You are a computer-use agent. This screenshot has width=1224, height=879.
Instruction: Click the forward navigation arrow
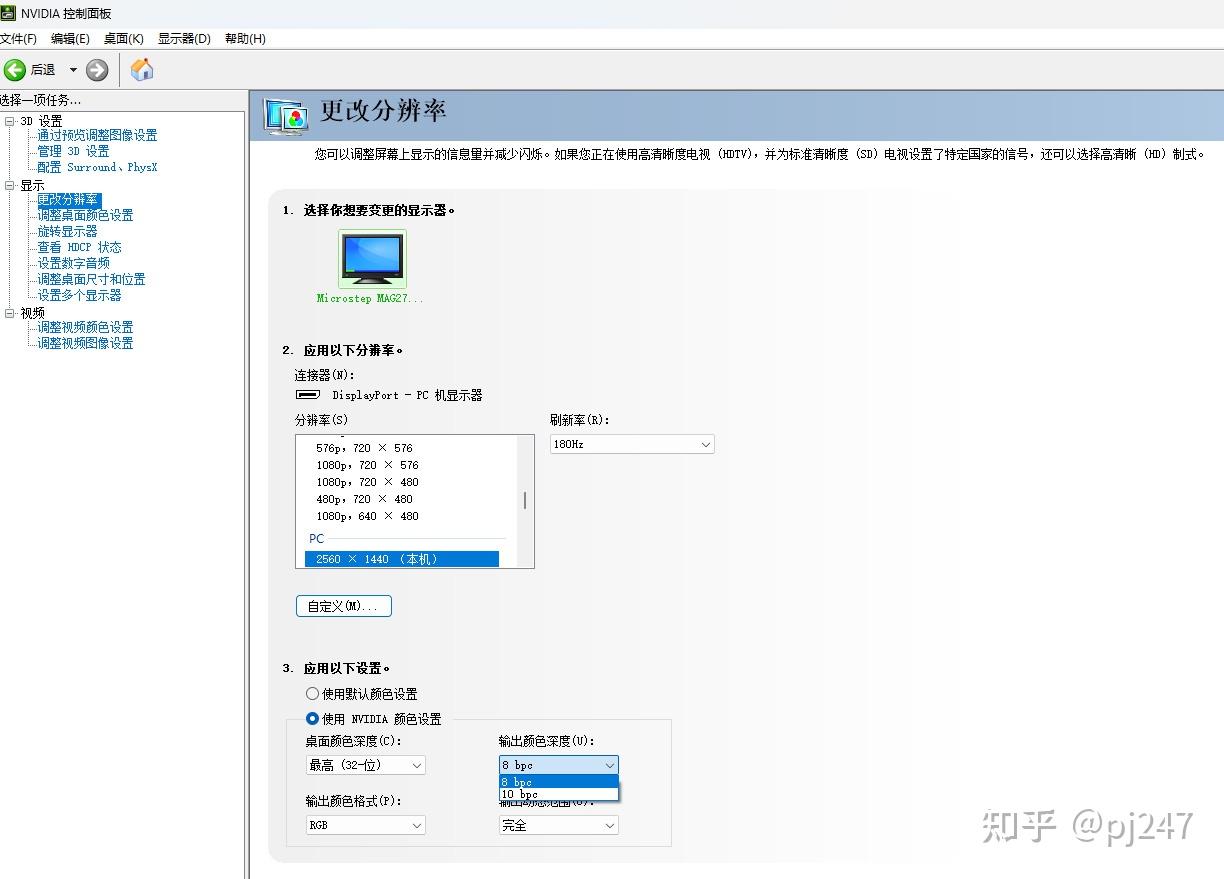tap(96, 70)
